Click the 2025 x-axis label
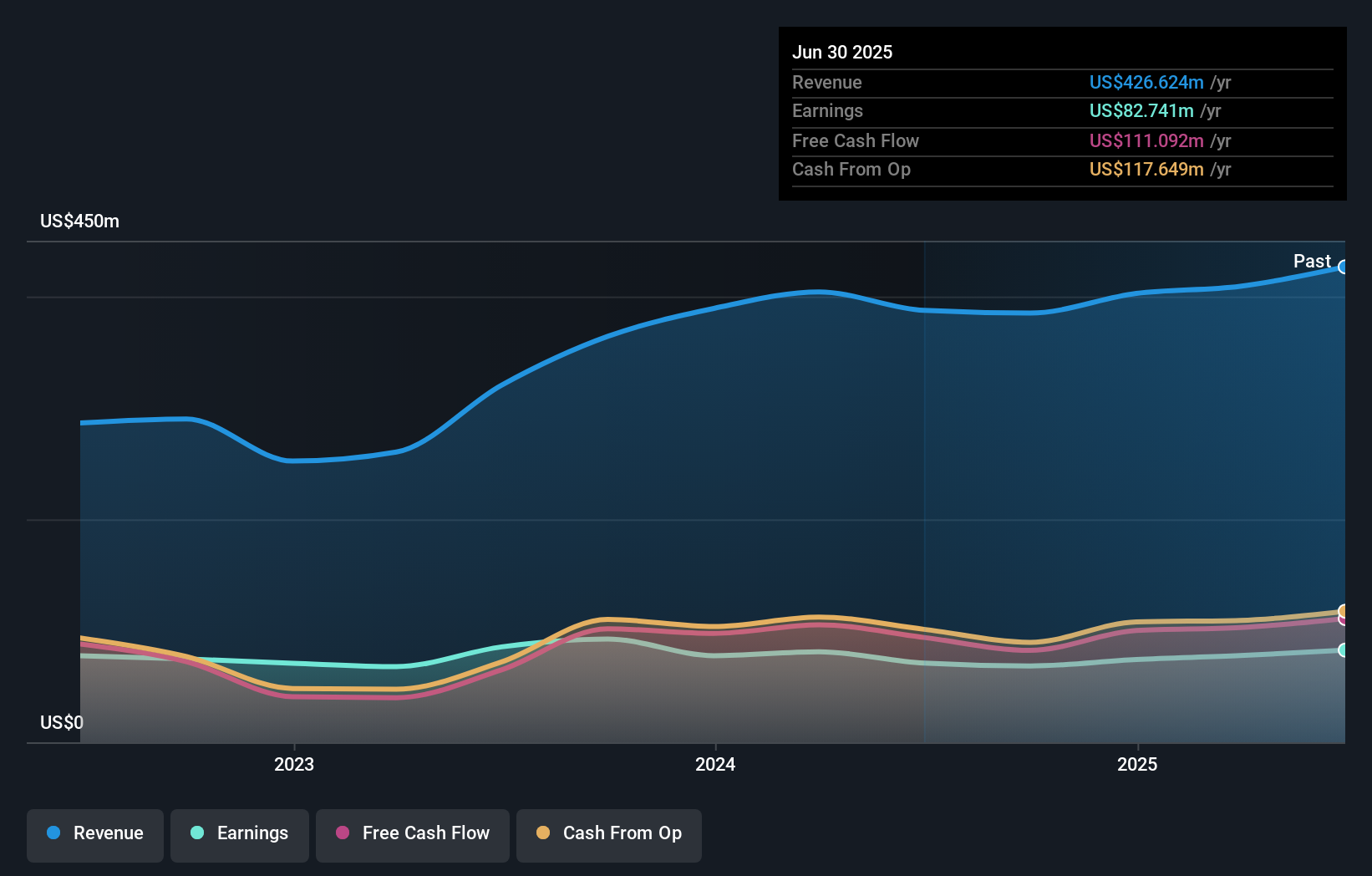Screen dimensions: 1372x876 (1137, 764)
